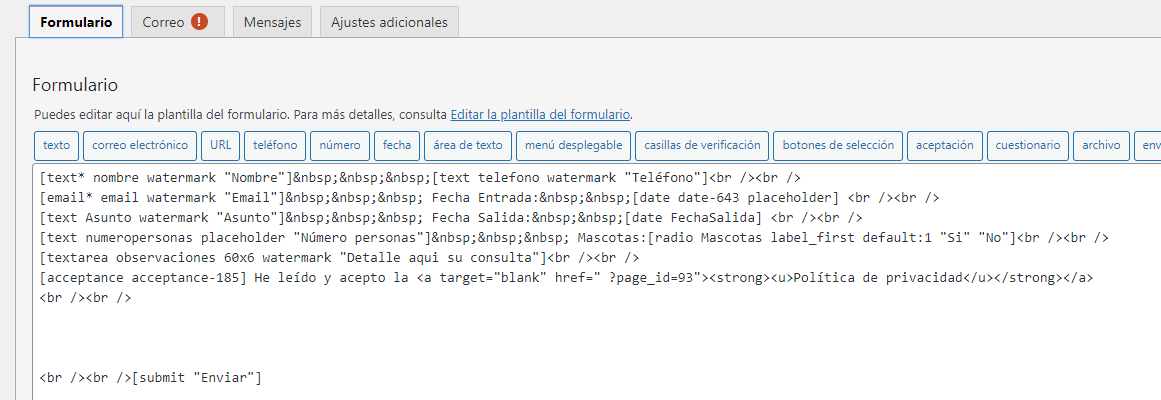The width and height of the screenshot is (1161, 400).
Task: Add an área de texto tag
Action: (x=468, y=146)
